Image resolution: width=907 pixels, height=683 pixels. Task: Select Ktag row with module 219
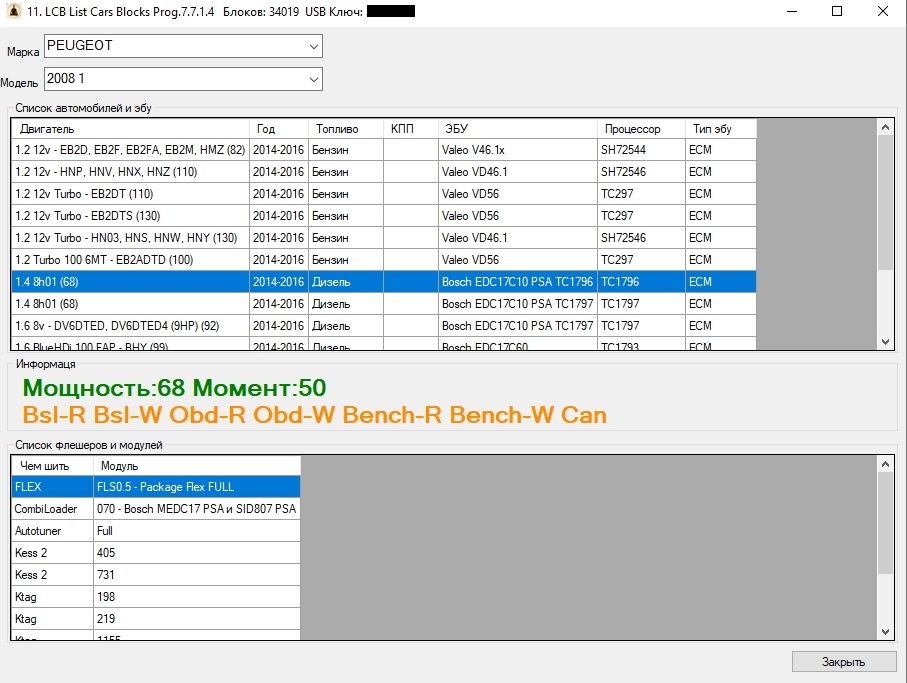156,619
